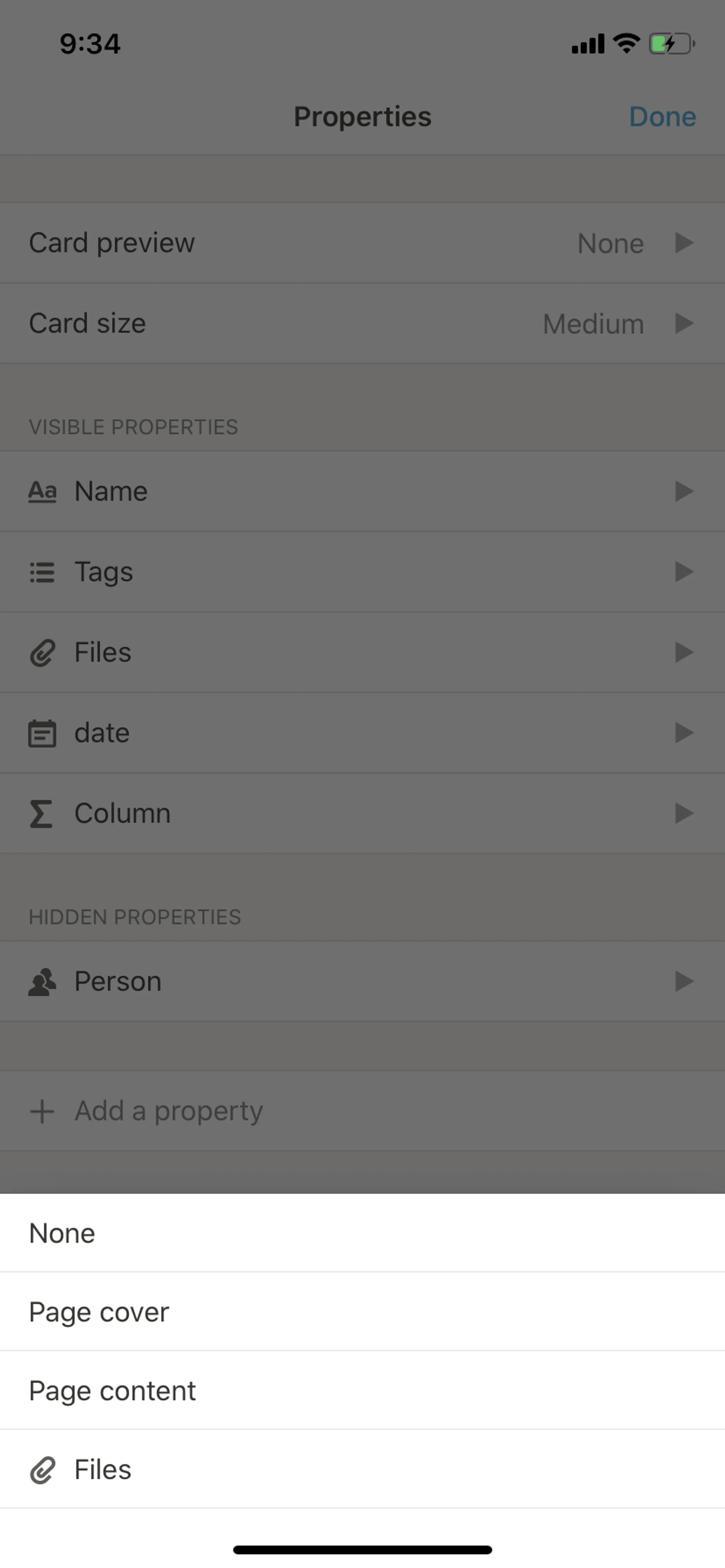
Task: Tap the sigma formula icon beside Column
Action: point(41,814)
